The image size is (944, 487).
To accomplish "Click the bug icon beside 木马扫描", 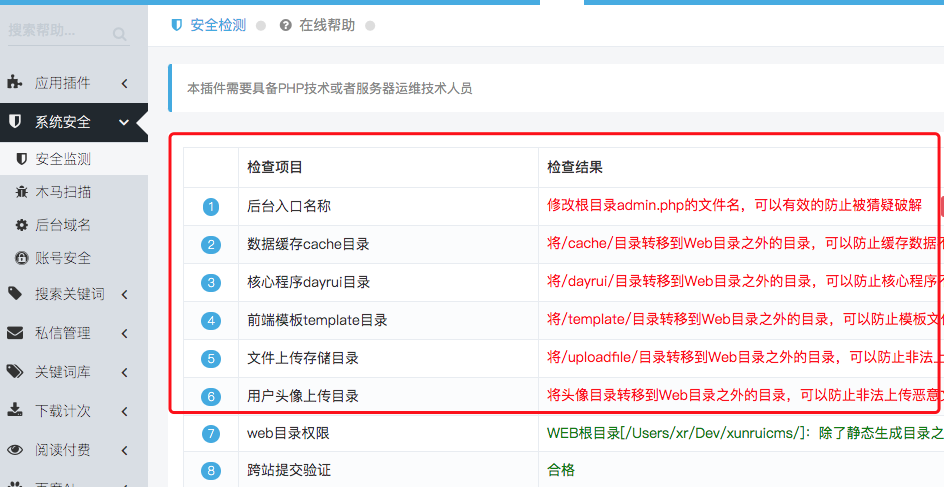I will [x=22, y=192].
